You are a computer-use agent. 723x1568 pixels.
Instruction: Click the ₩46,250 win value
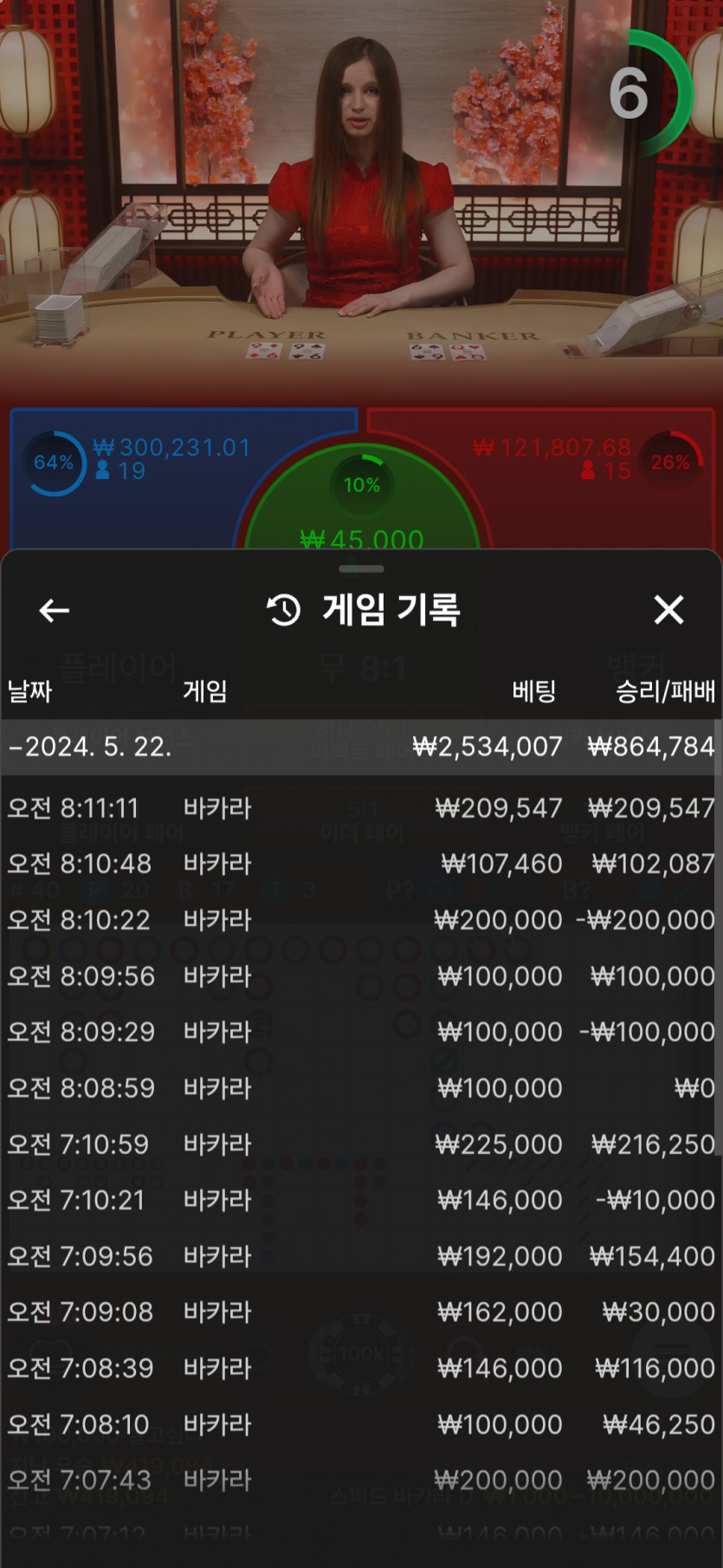659,1424
